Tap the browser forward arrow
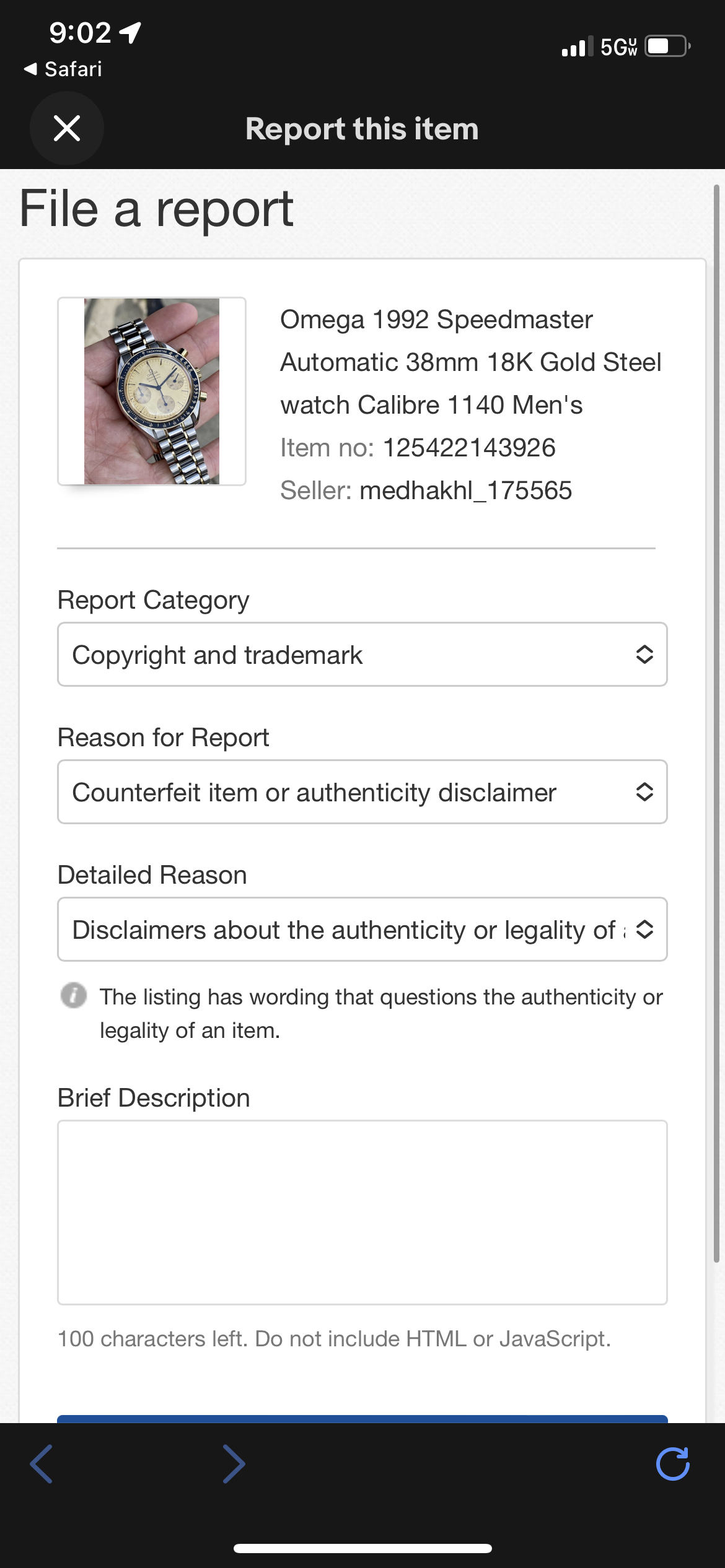 pyautogui.click(x=234, y=1463)
